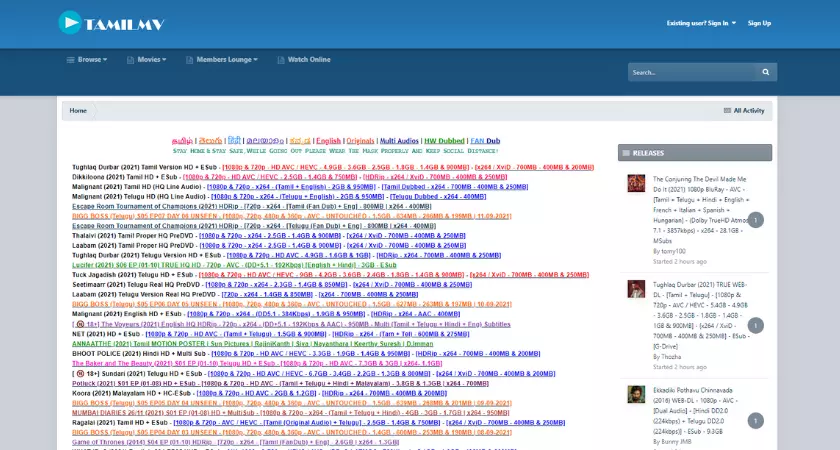Screen dimensions: 840x450
Task: Click reply count badge on Tughlaq Durbar release
Action: (755, 326)
